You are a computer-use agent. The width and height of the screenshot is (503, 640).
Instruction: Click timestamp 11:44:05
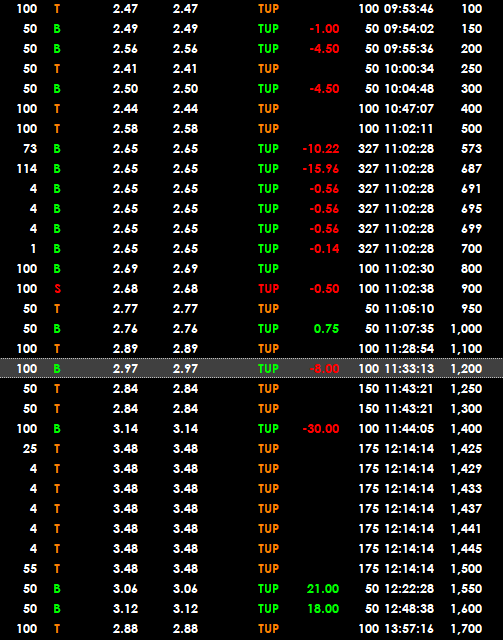click(409, 429)
